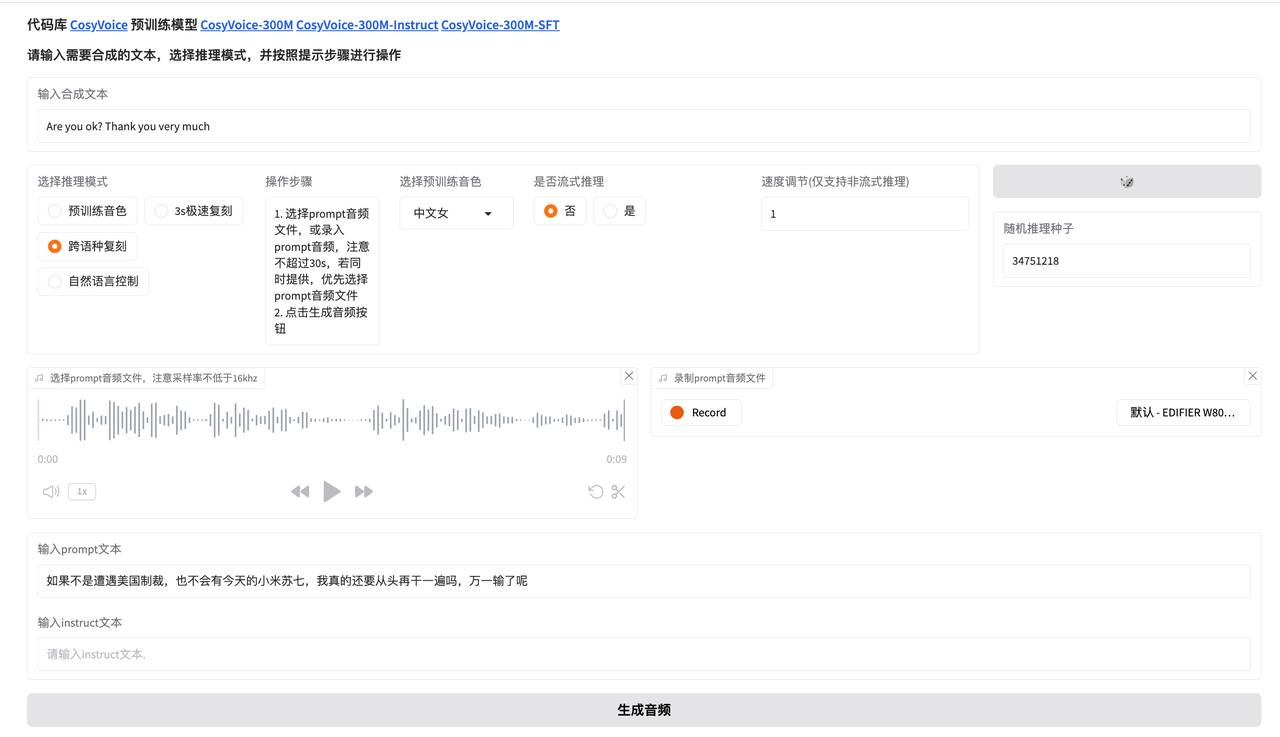Click the instruct text input field

click(x=643, y=654)
